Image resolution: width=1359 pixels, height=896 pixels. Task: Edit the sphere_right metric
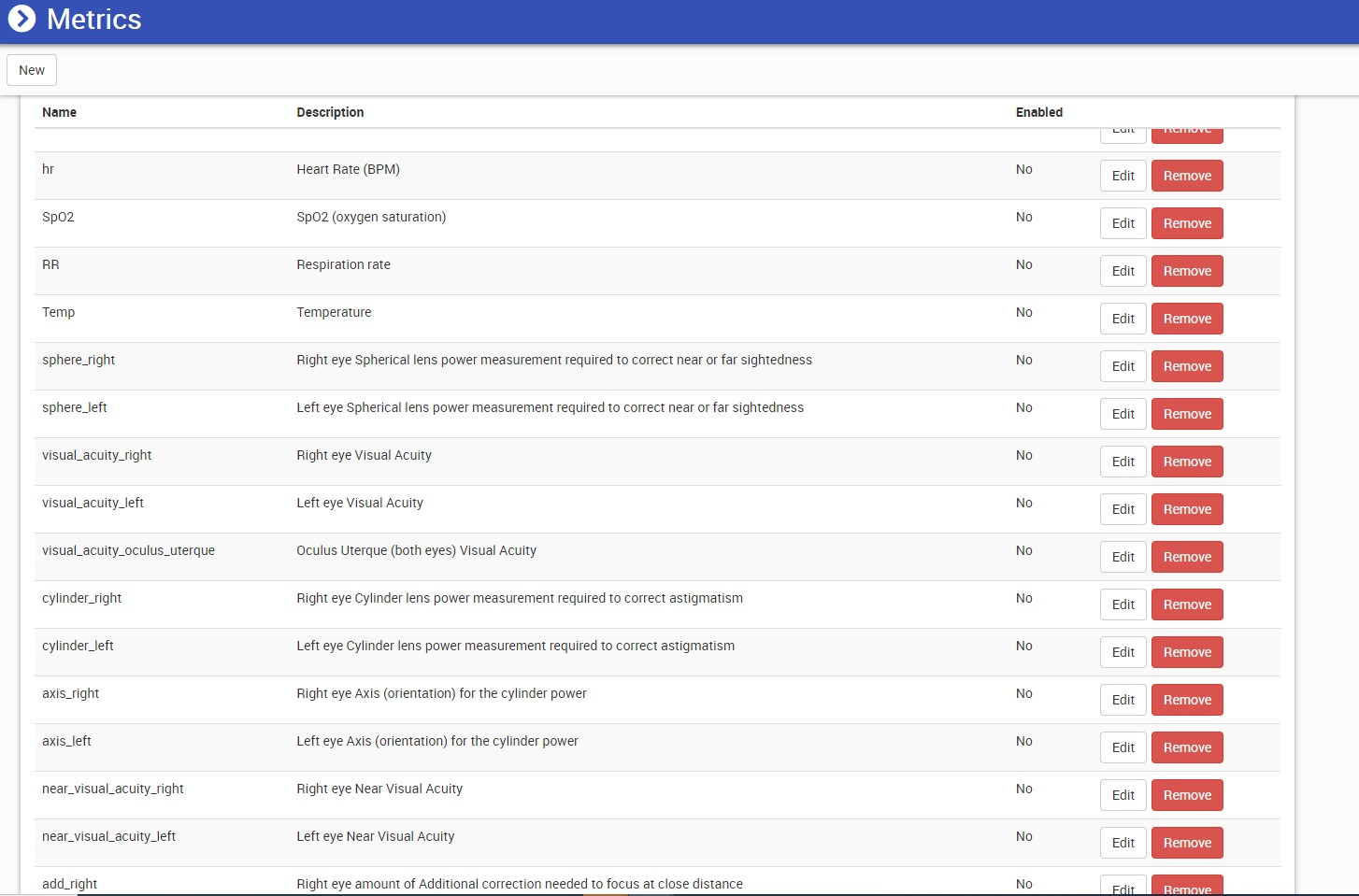pyautogui.click(x=1123, y=366)
